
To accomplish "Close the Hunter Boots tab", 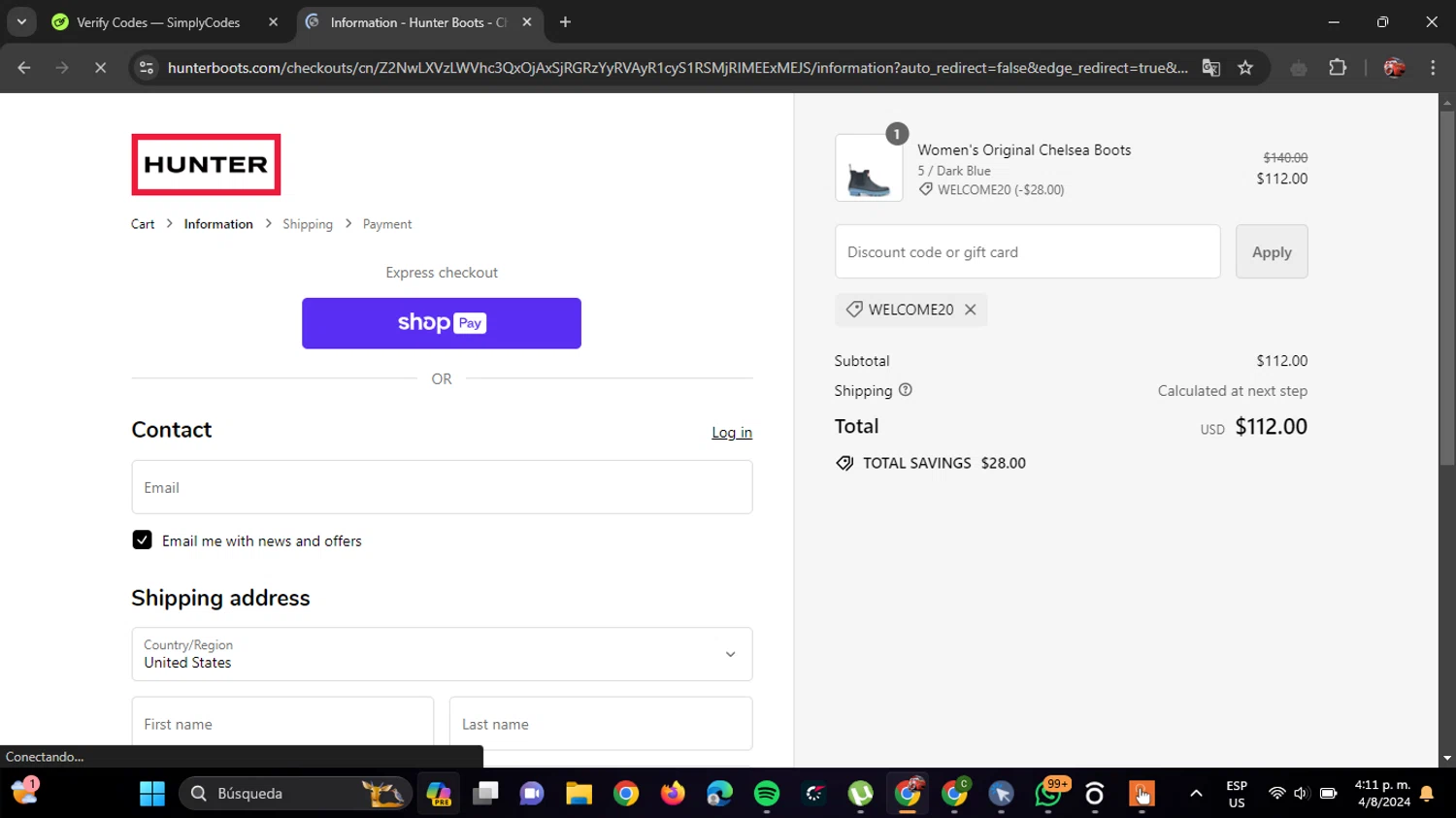I will point(526,22).
